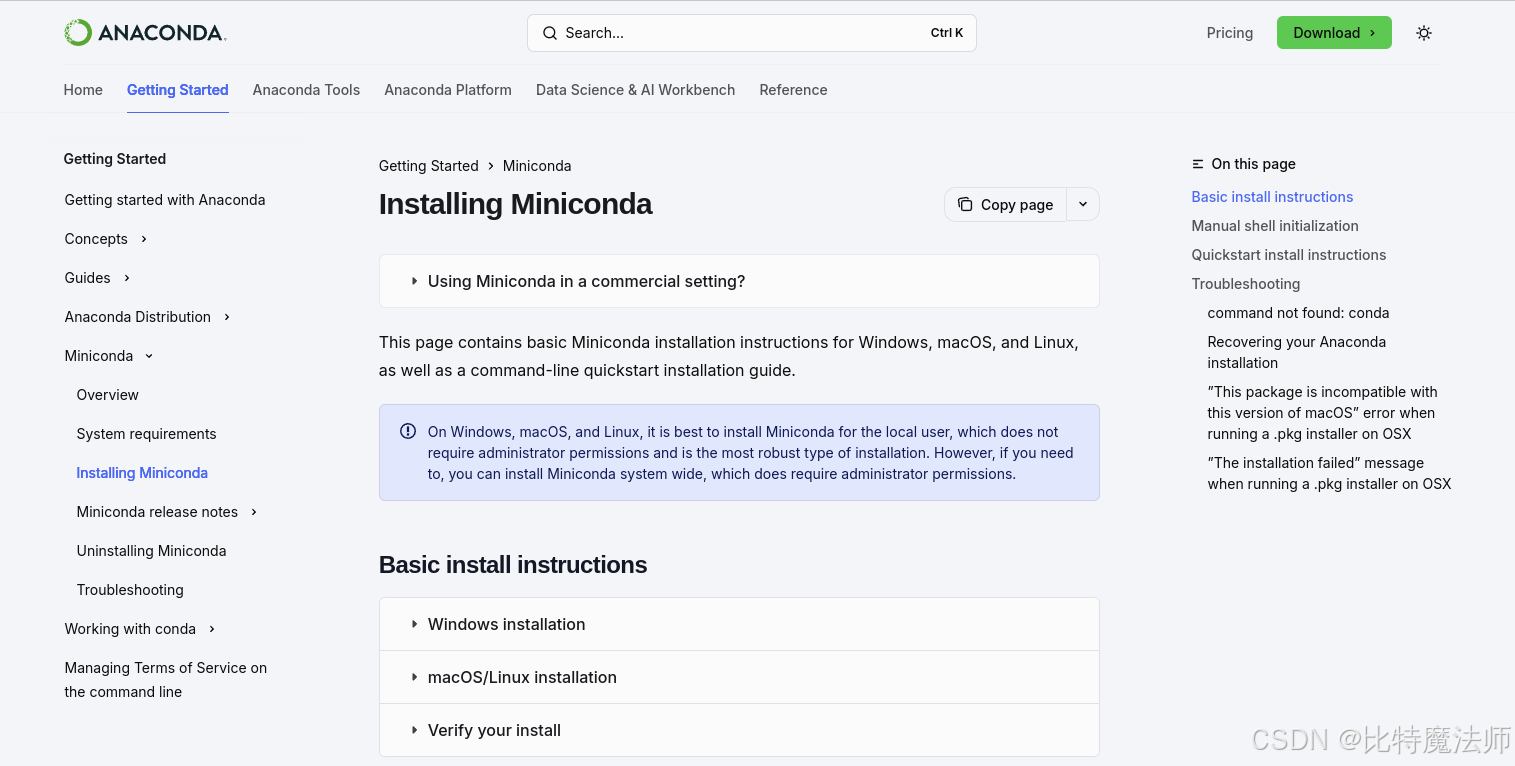Expand Miniconda release notes chevron

coord(254,512)
